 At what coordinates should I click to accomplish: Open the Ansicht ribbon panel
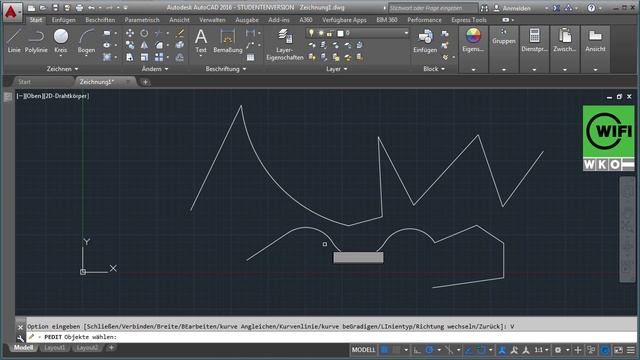pos(595,41)
